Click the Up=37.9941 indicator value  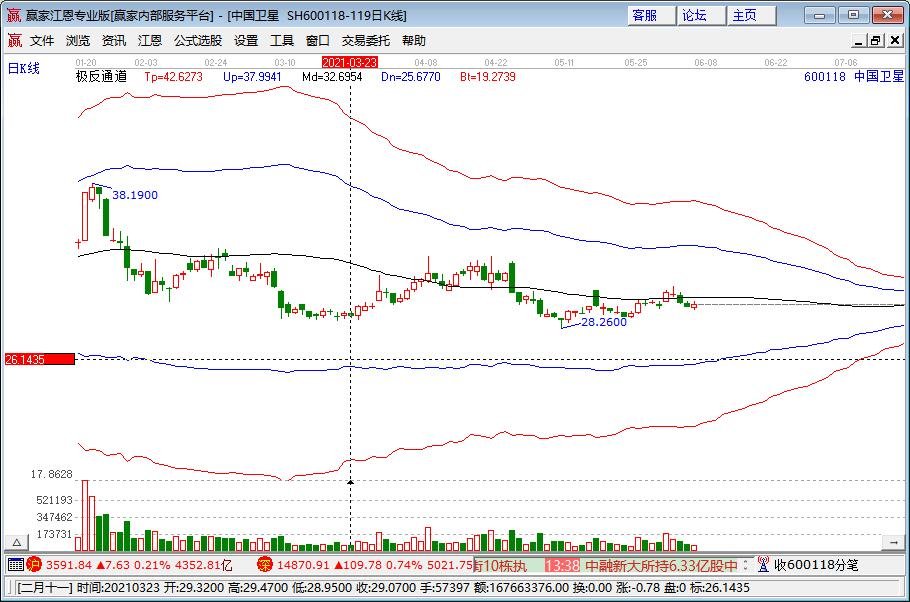[252, 77]
